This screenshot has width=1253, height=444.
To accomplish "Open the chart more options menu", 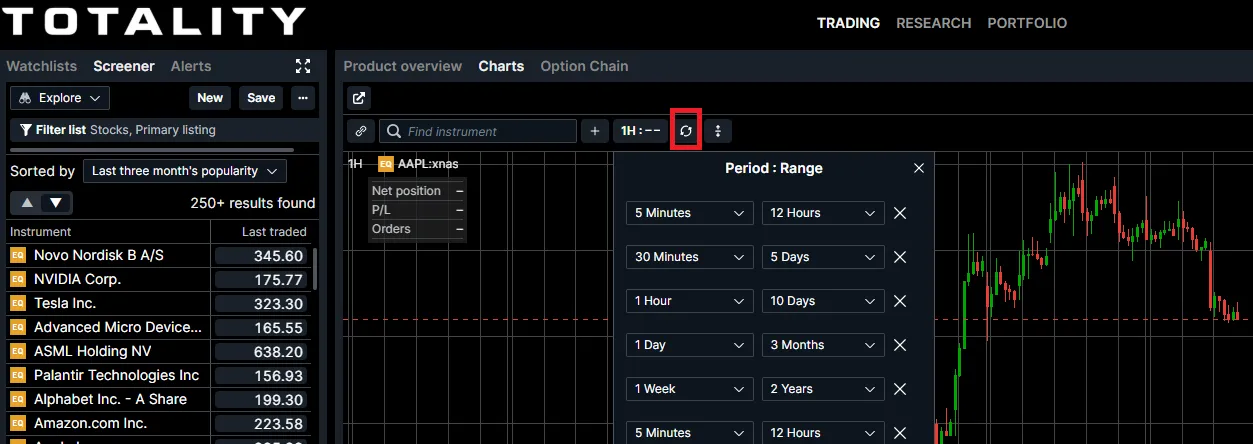I will (x=717, y=131).
